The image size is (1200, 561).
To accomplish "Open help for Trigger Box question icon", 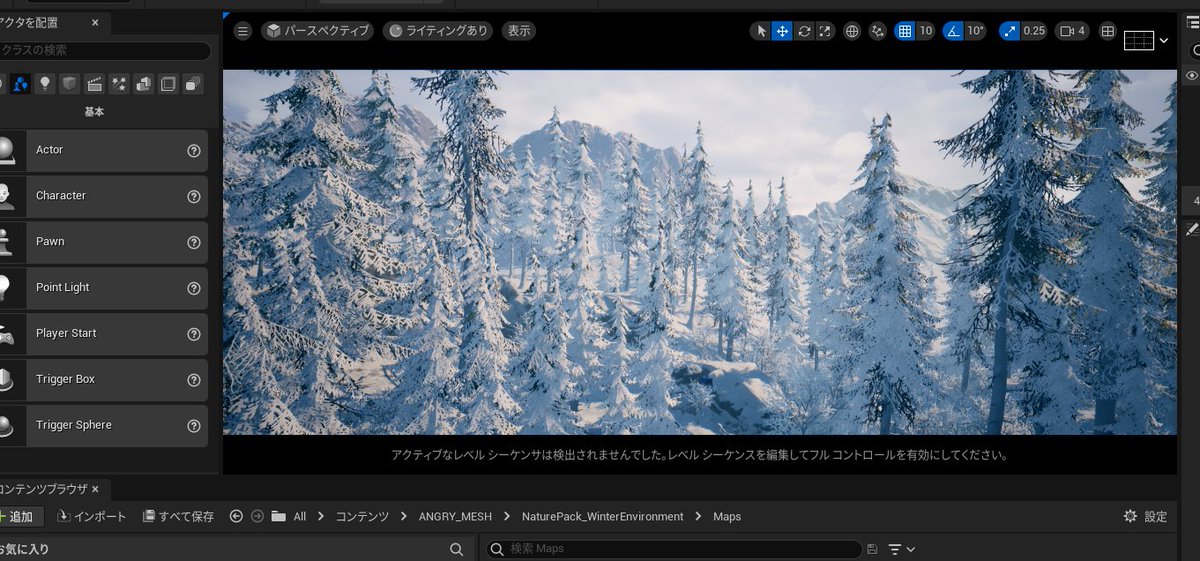I will (194, 380).
